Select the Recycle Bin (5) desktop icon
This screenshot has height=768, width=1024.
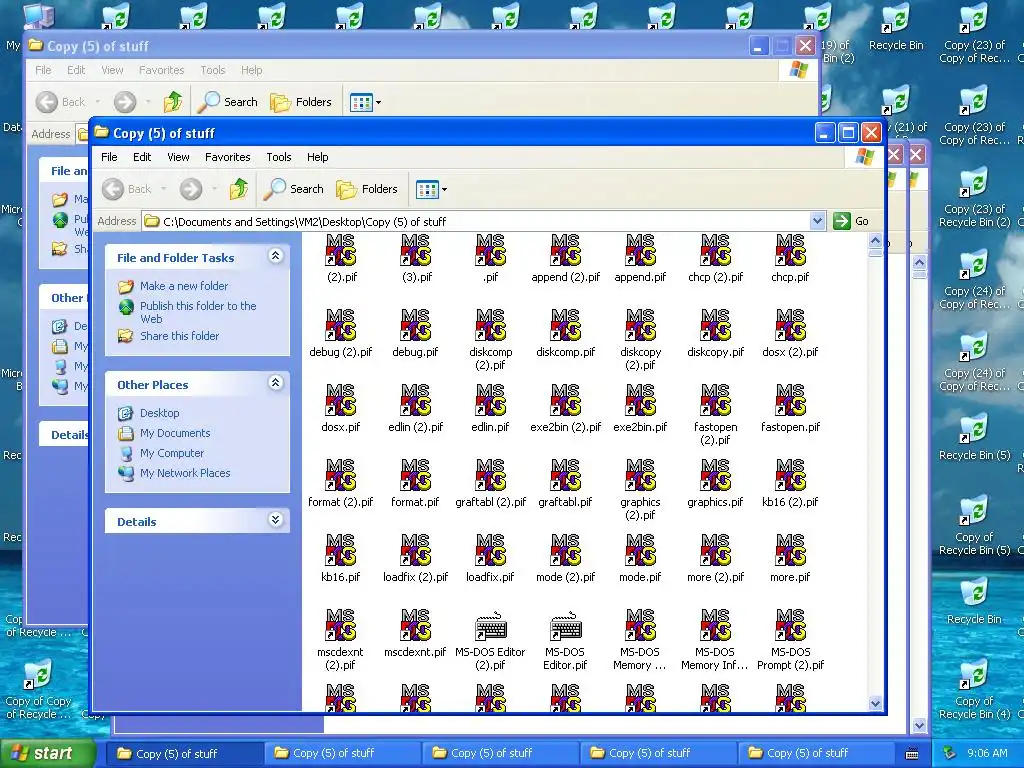pos(974,429)
